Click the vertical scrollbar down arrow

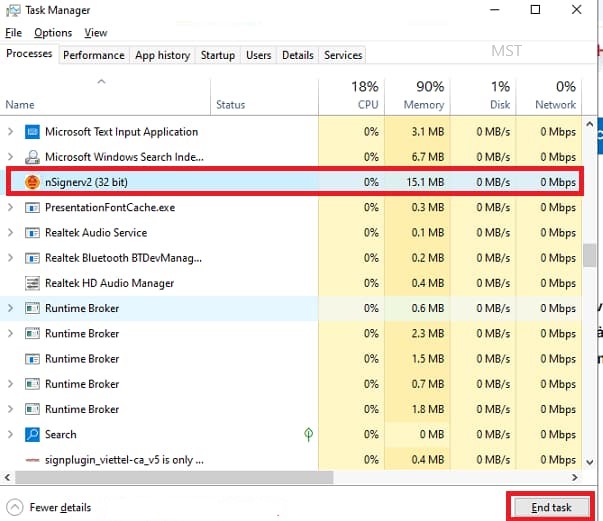coord(590,462)
